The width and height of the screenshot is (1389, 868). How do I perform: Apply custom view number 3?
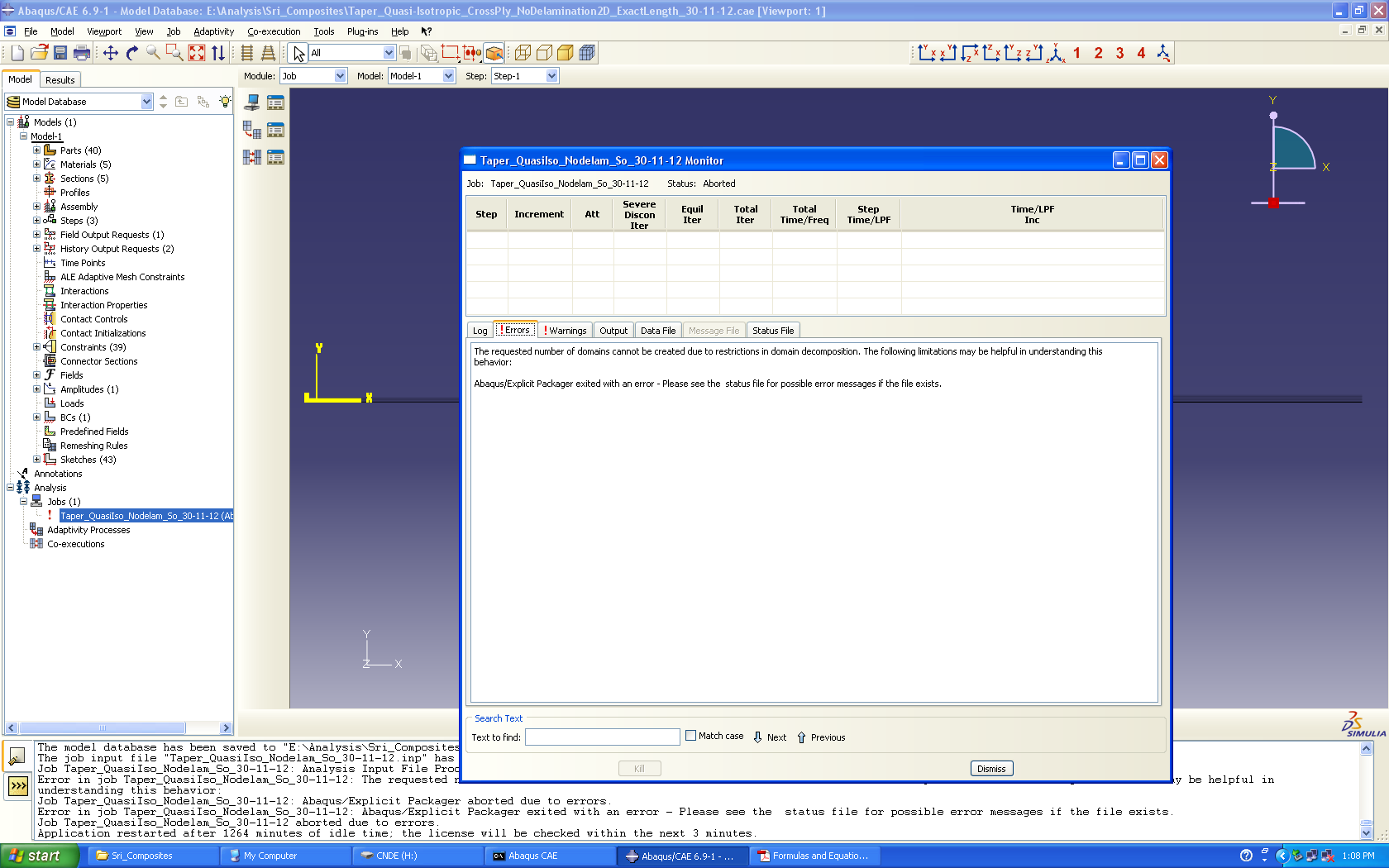click(1119, 53)
